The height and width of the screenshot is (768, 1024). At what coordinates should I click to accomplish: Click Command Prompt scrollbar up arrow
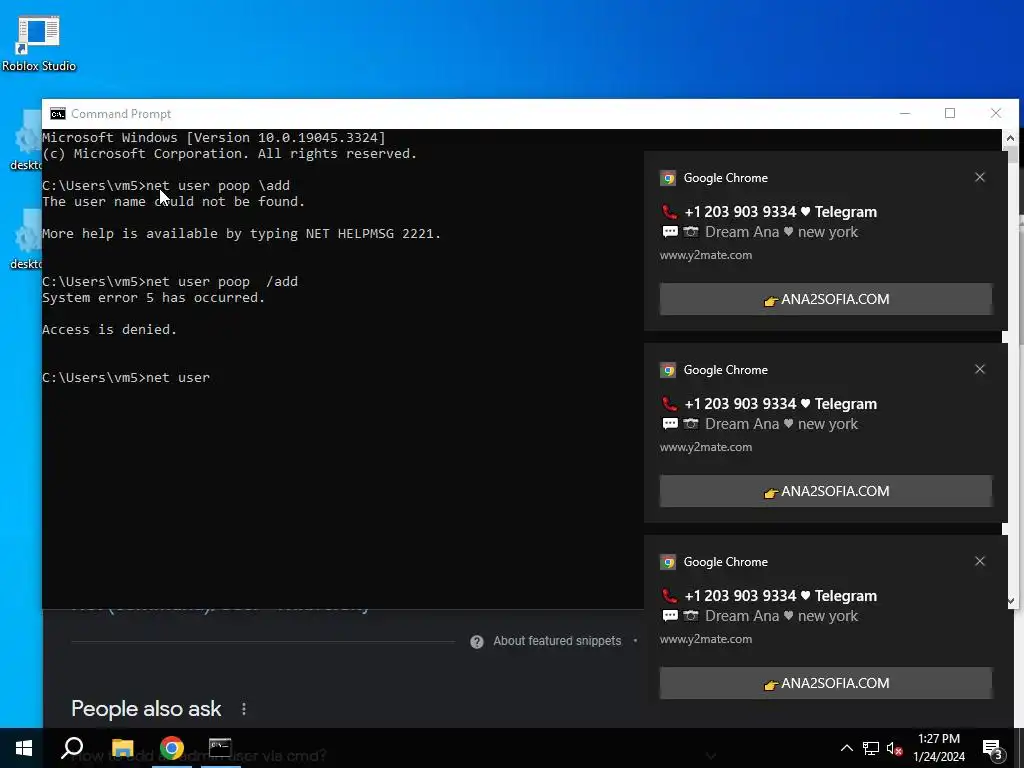click(x=1010, y=138)
